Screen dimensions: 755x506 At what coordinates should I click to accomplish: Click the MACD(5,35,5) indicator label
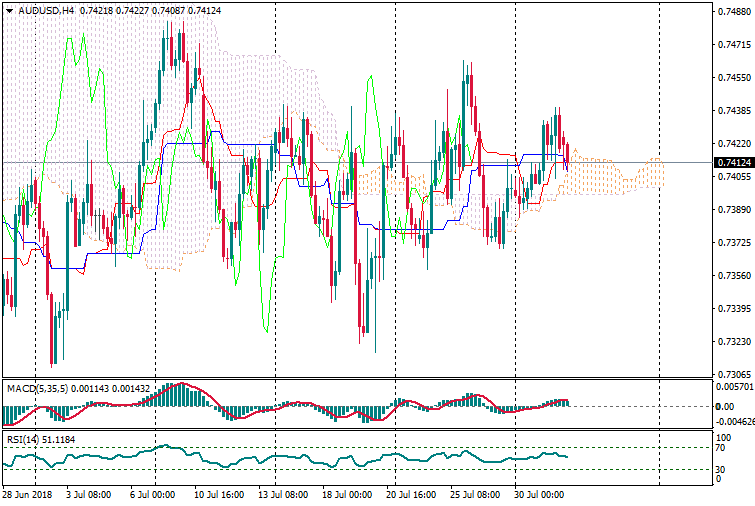pos(35,387)
